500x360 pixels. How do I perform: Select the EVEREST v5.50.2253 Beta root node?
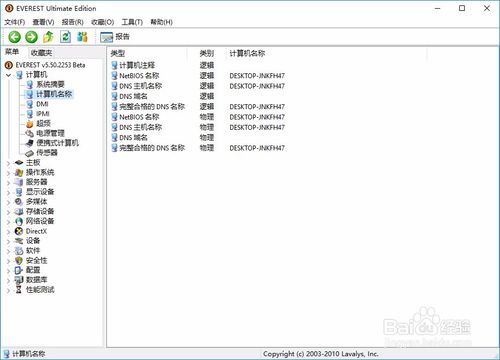click(x=50, y=65)
